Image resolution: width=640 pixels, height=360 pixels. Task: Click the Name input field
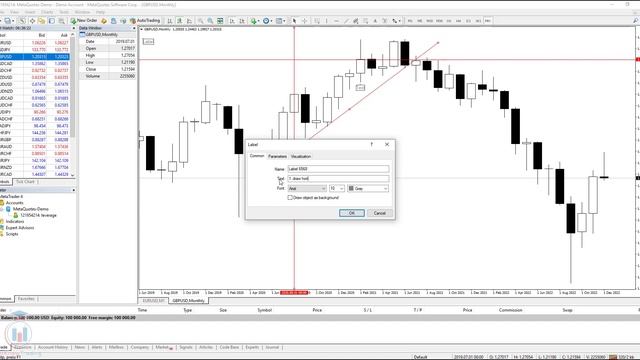pyautogui.click(x=338, y=169)
